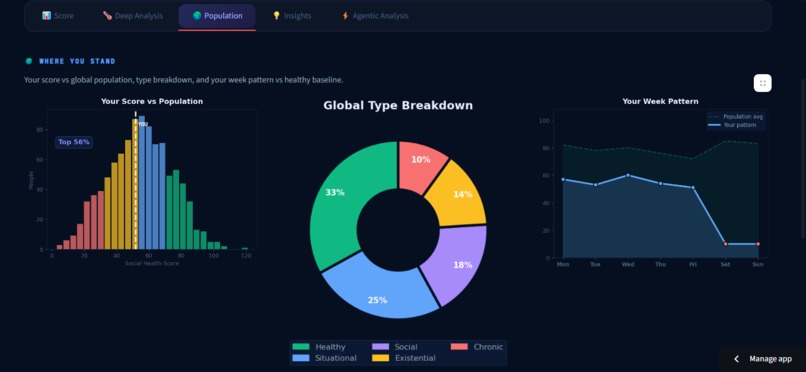Click the Insights lightbulb icon
This screenshot has height=372, width=806.
tap(277, 16)
